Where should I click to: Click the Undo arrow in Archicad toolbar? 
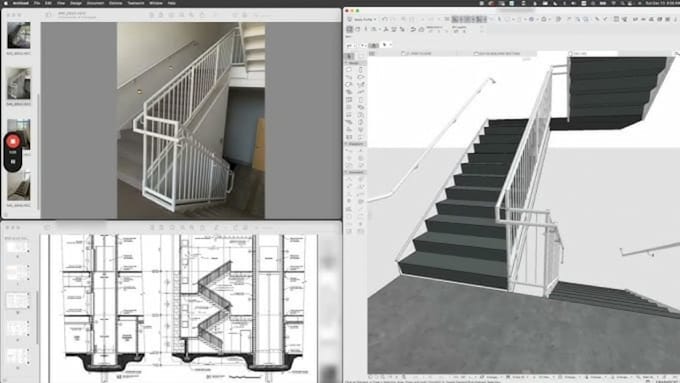(x=385, y=20)
